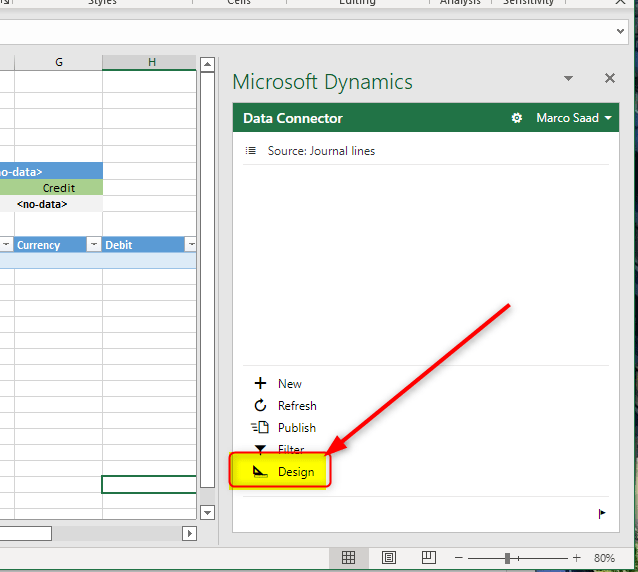Click the Refresh icon in Data Connector

click(x=260, y=406)
